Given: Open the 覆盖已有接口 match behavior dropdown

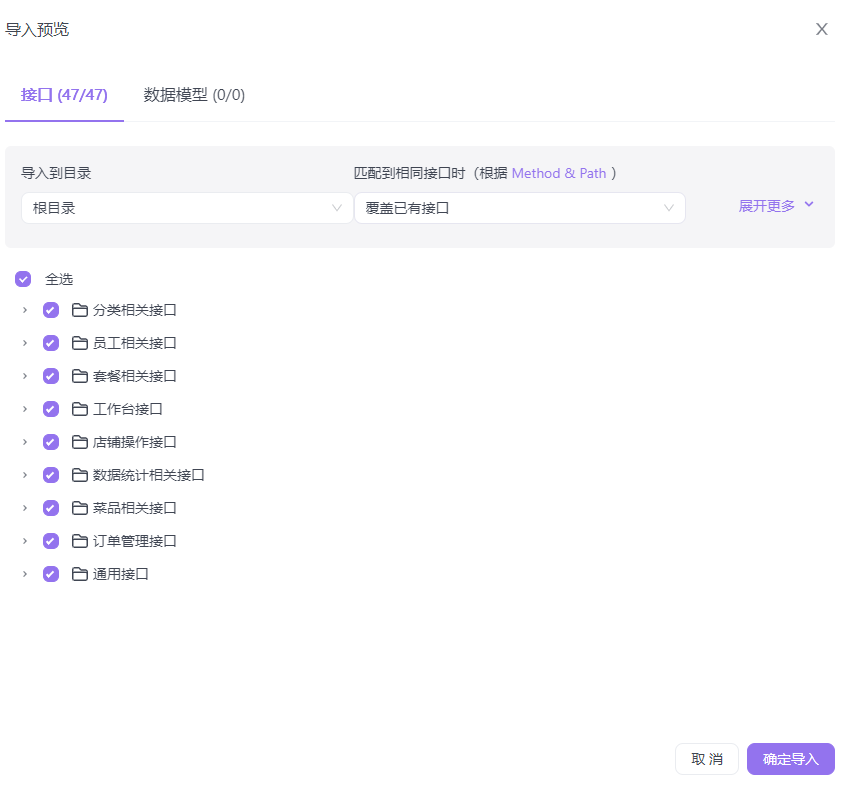Looking at the screenshot, I should click(520, 208).
